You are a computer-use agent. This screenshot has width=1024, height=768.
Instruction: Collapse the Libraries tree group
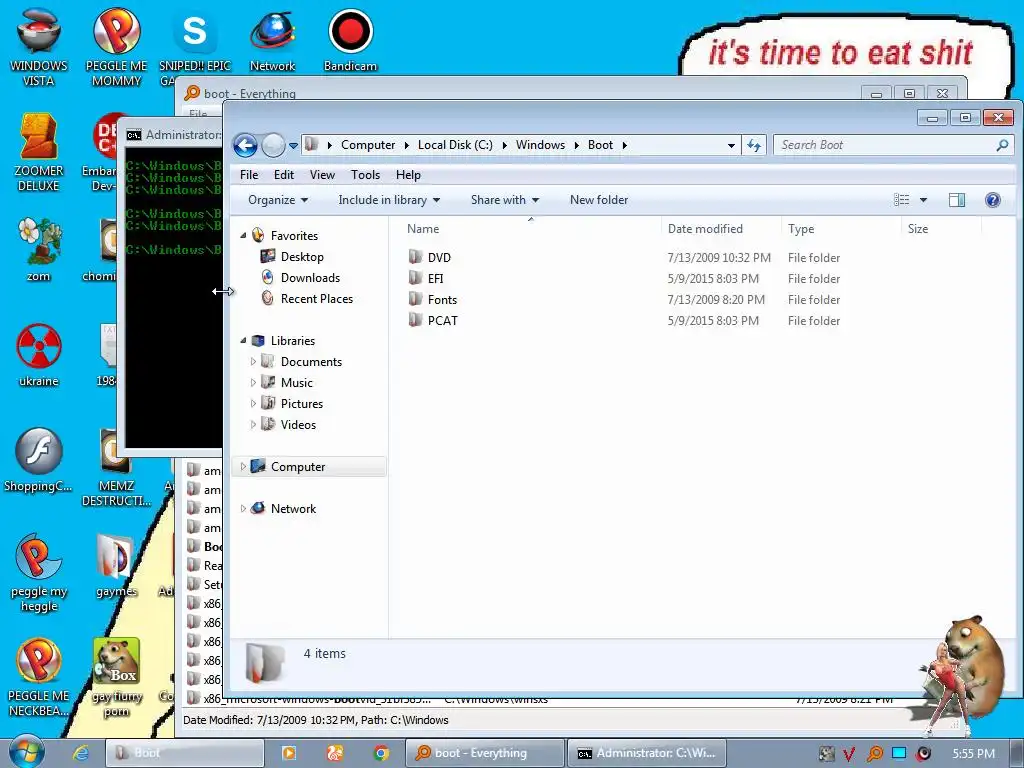(x=243, y=340)
